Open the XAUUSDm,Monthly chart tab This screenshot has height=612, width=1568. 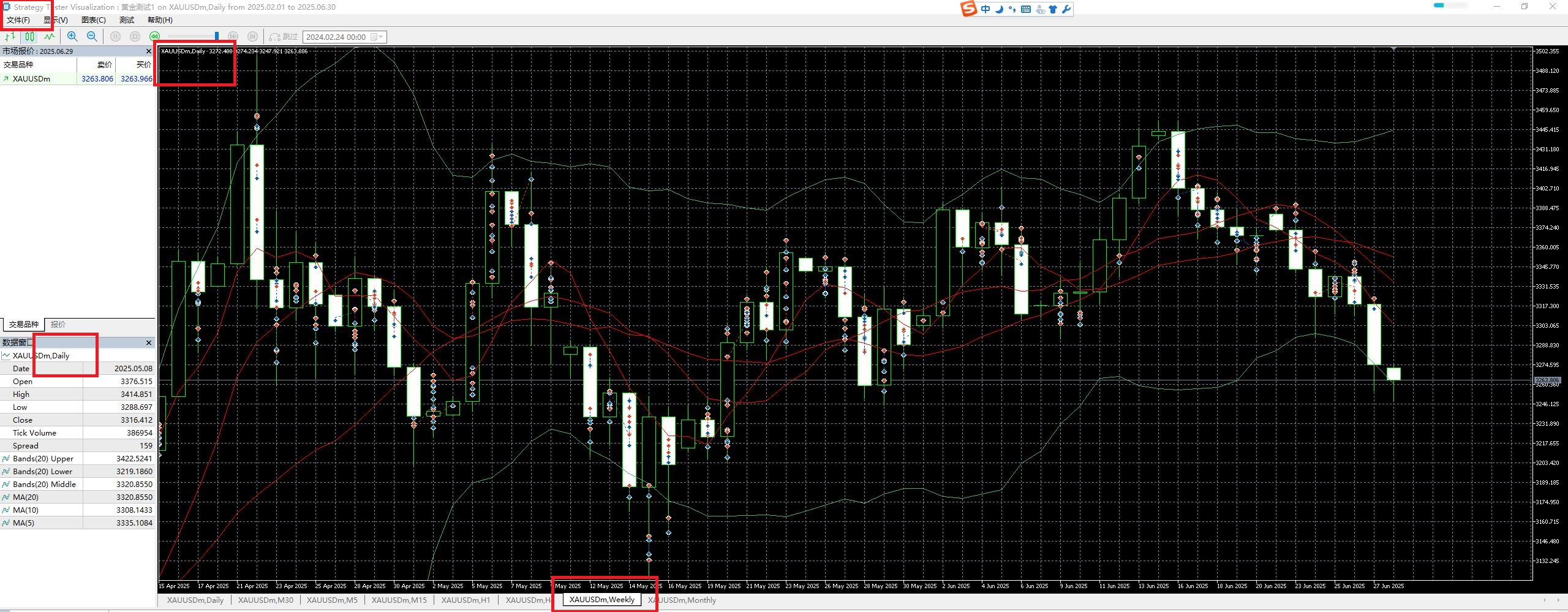[x=682, y=600]
